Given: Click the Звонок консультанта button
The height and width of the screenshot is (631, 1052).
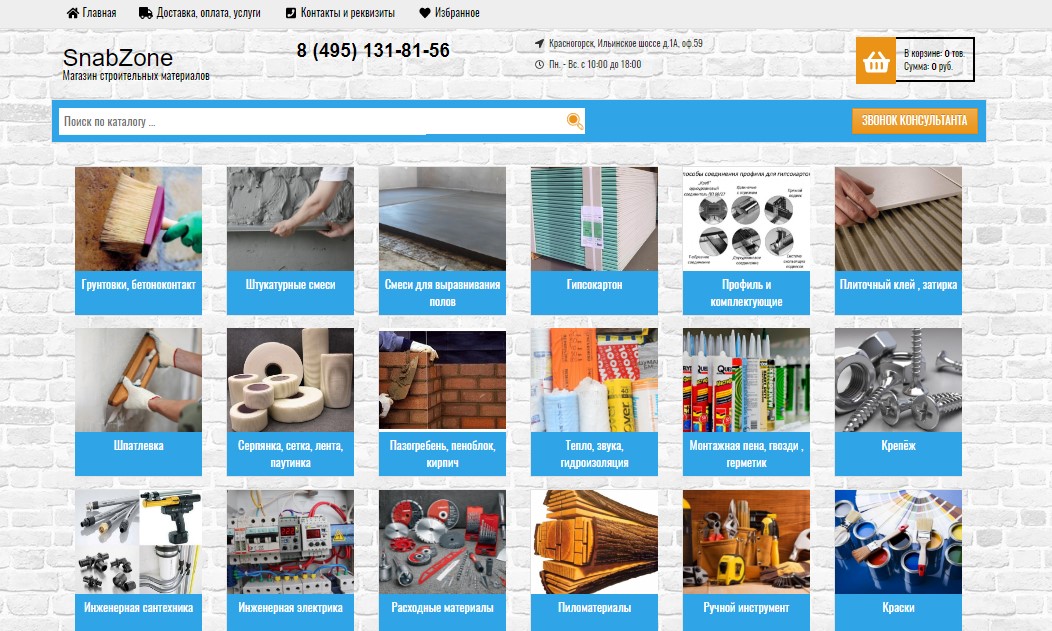Looking at the screenshot, I should (914, 121).
